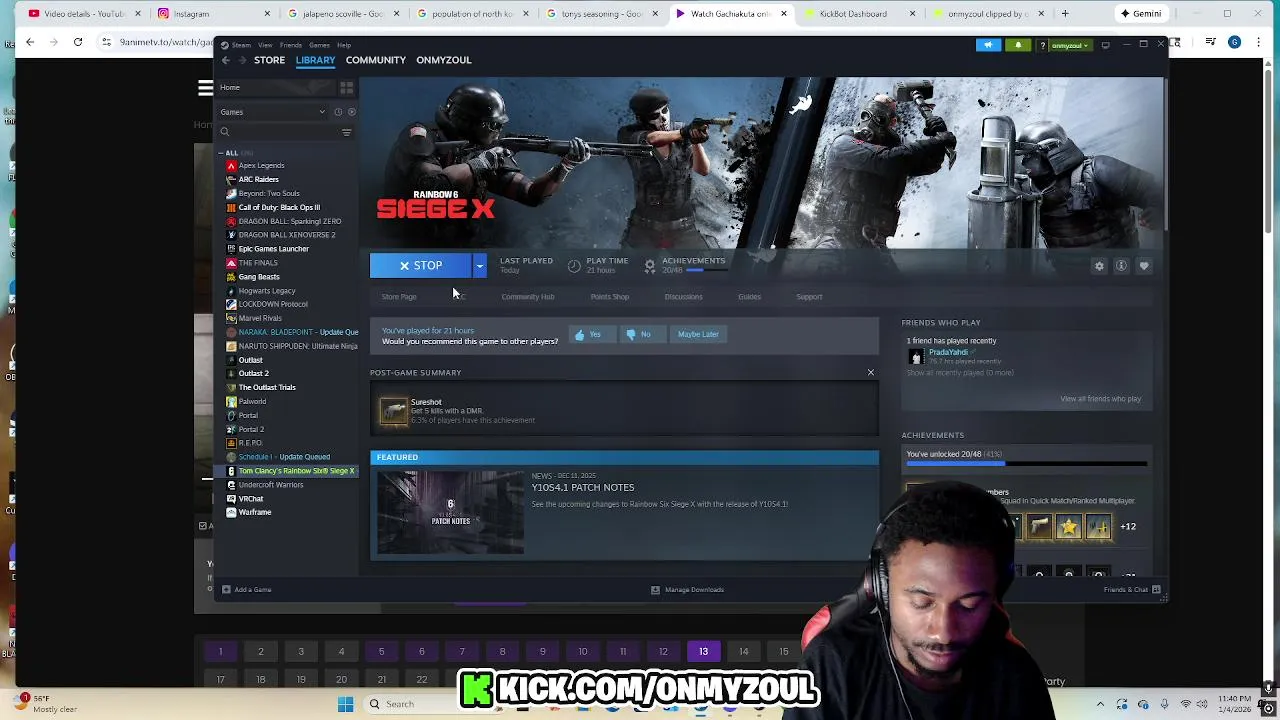Select Hogwarts Legacy in the game list
Screen dimensions: 1280x720
[x=266, y=290]
